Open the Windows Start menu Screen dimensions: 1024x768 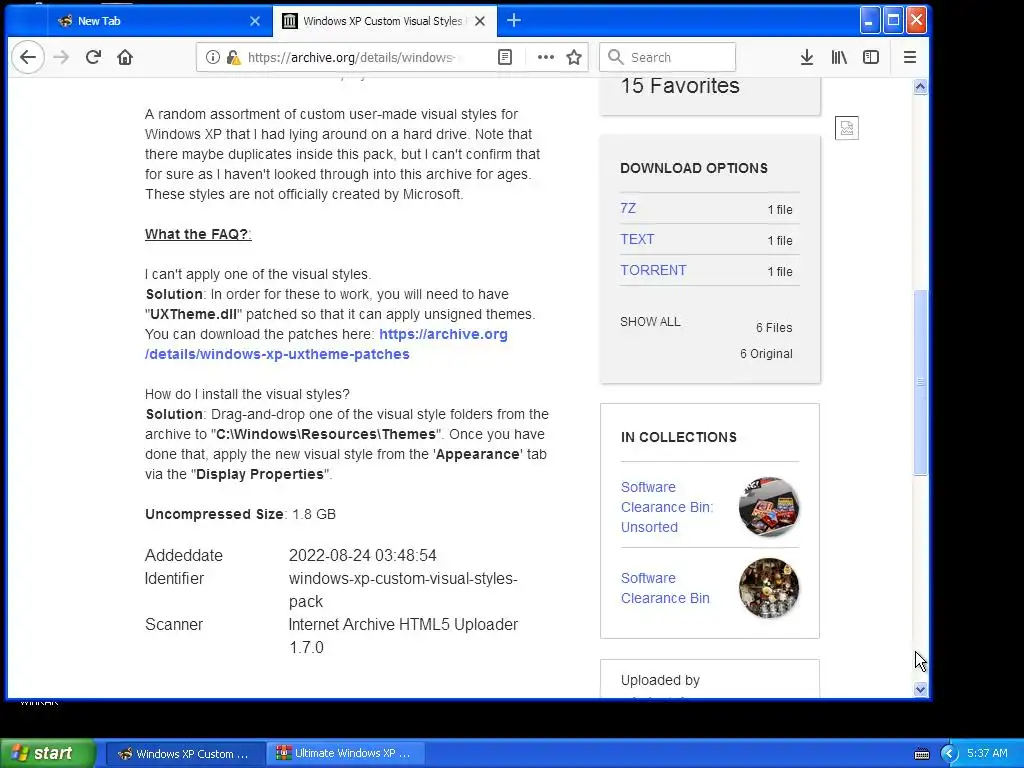pos(48,753)
